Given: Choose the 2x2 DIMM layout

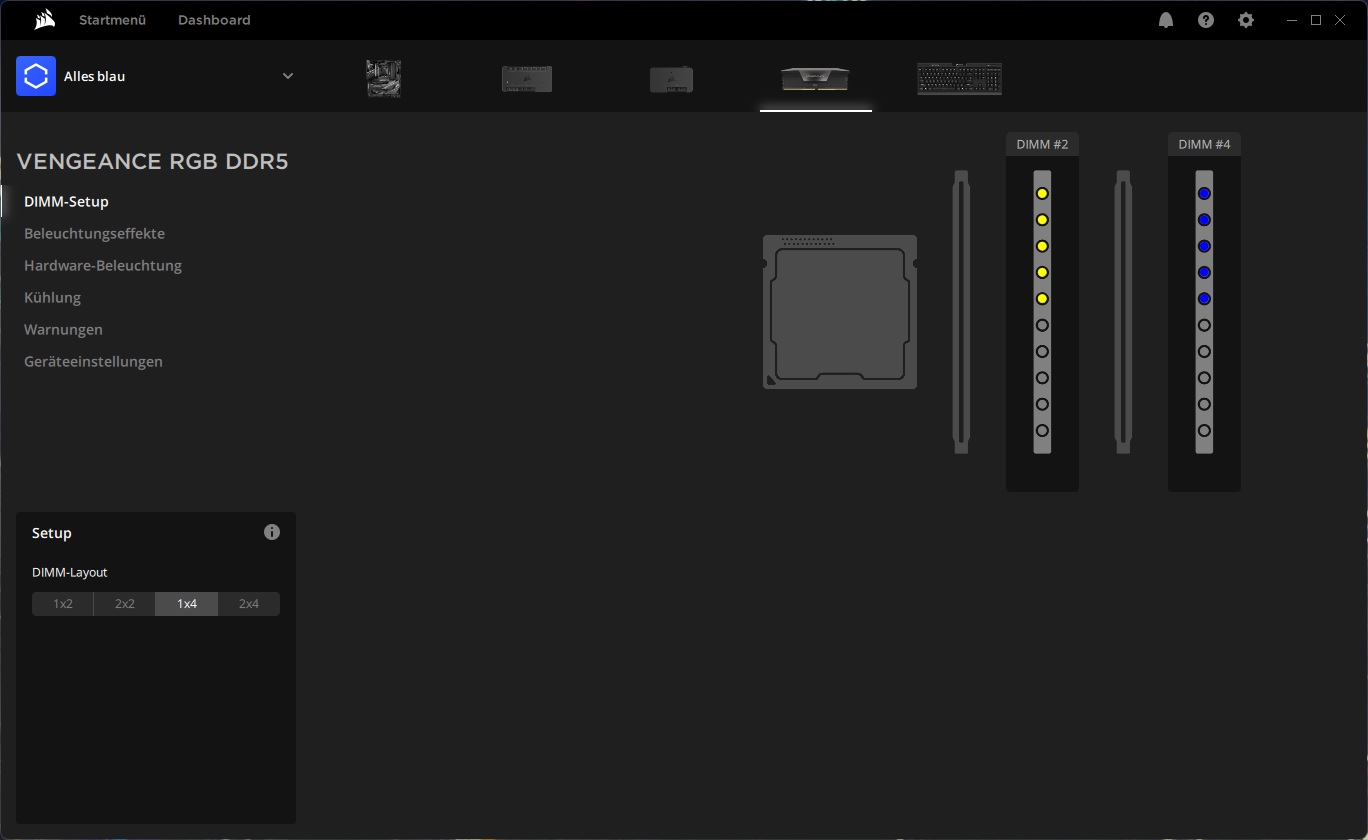Looking at the screenshot, I should click(125, 604).
